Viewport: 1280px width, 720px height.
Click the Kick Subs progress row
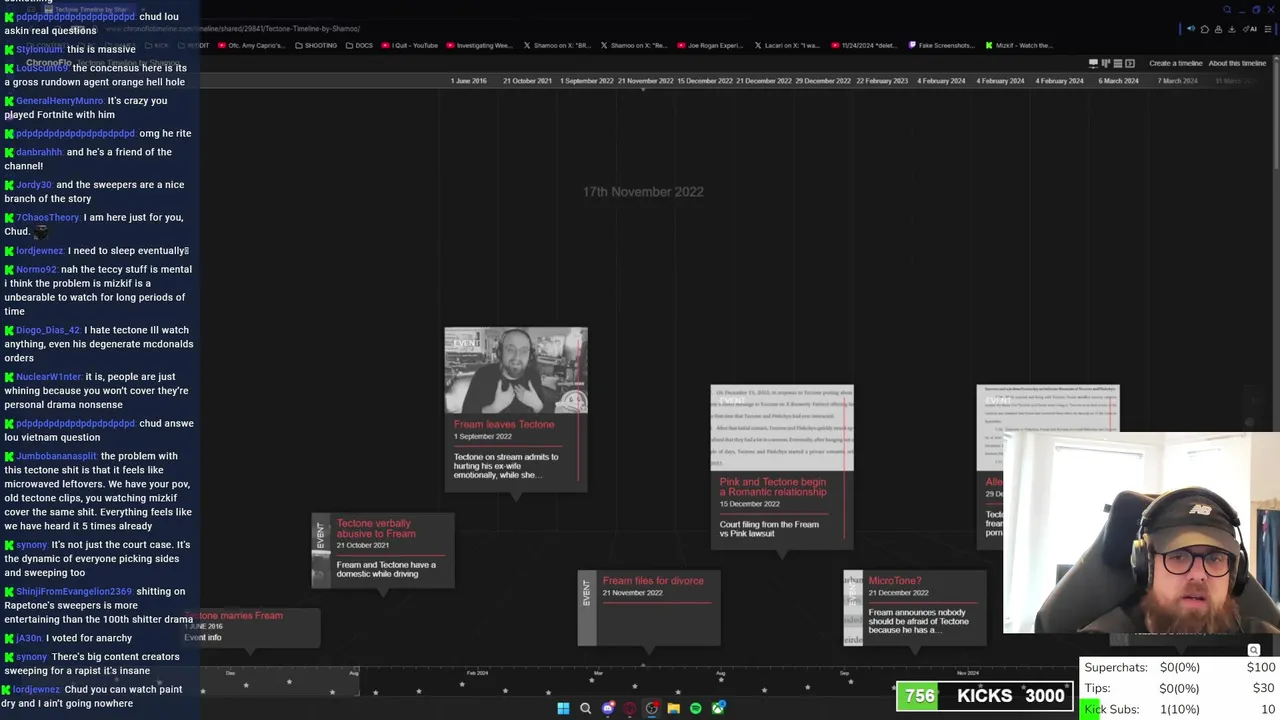coord(1180,709)
